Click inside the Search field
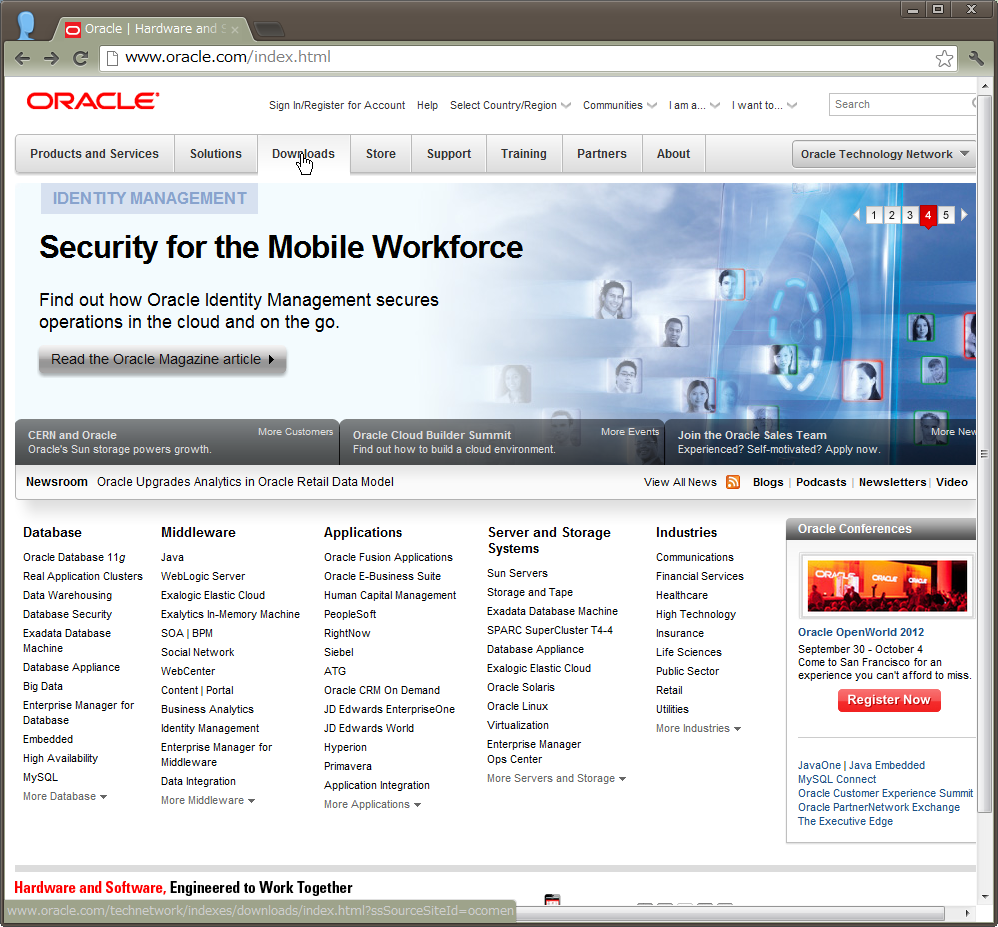Image resolution: width=998 pixels, height=927 pixels. (x=901, y=104)
